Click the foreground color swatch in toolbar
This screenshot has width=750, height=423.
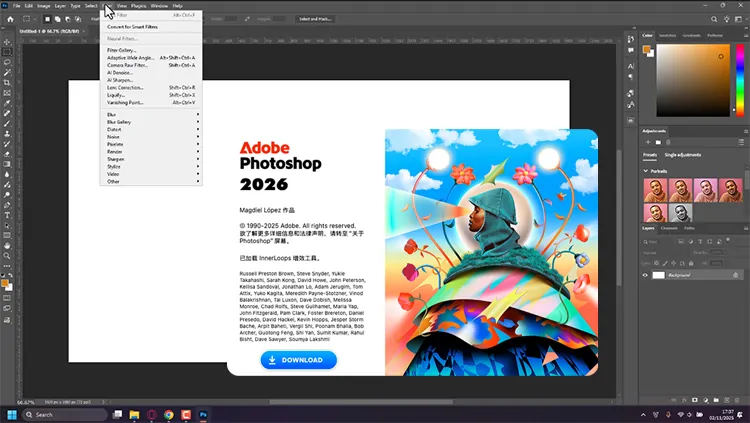[x=5, y=283]
